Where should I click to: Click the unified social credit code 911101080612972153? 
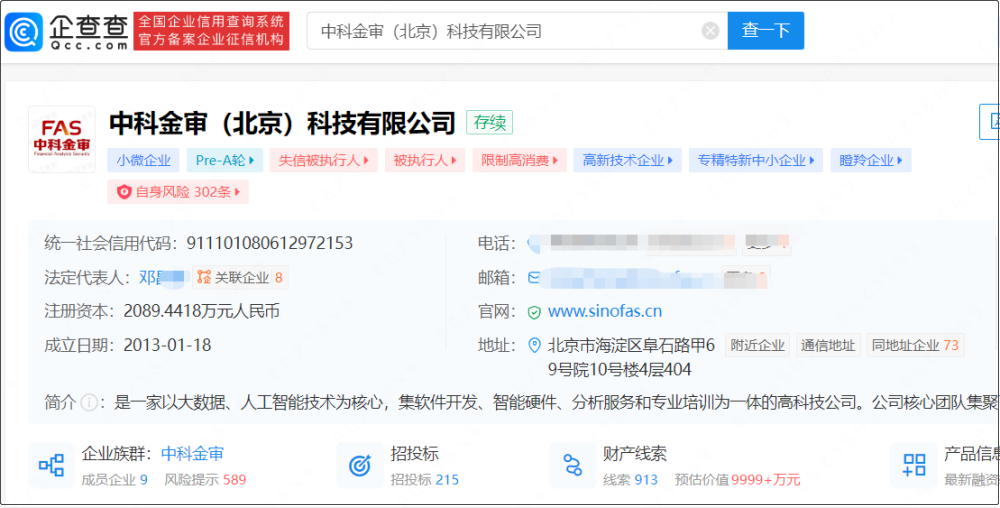coord(269,243)
